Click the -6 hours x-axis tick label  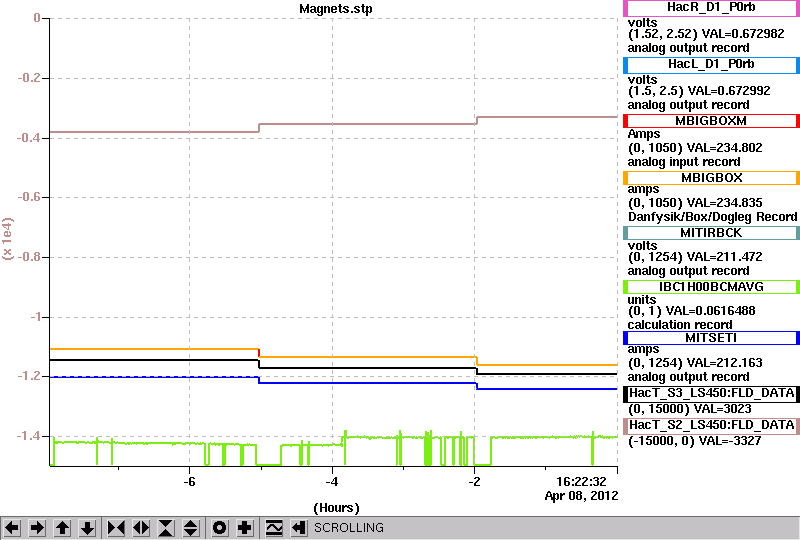[189, 482]
